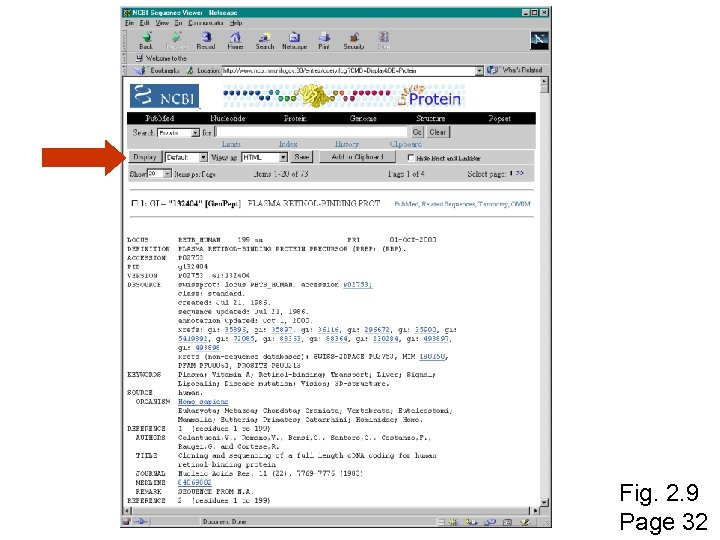Switch to Nucleotide in the black nav bar
720x540 pixels.
pos(228,118)
